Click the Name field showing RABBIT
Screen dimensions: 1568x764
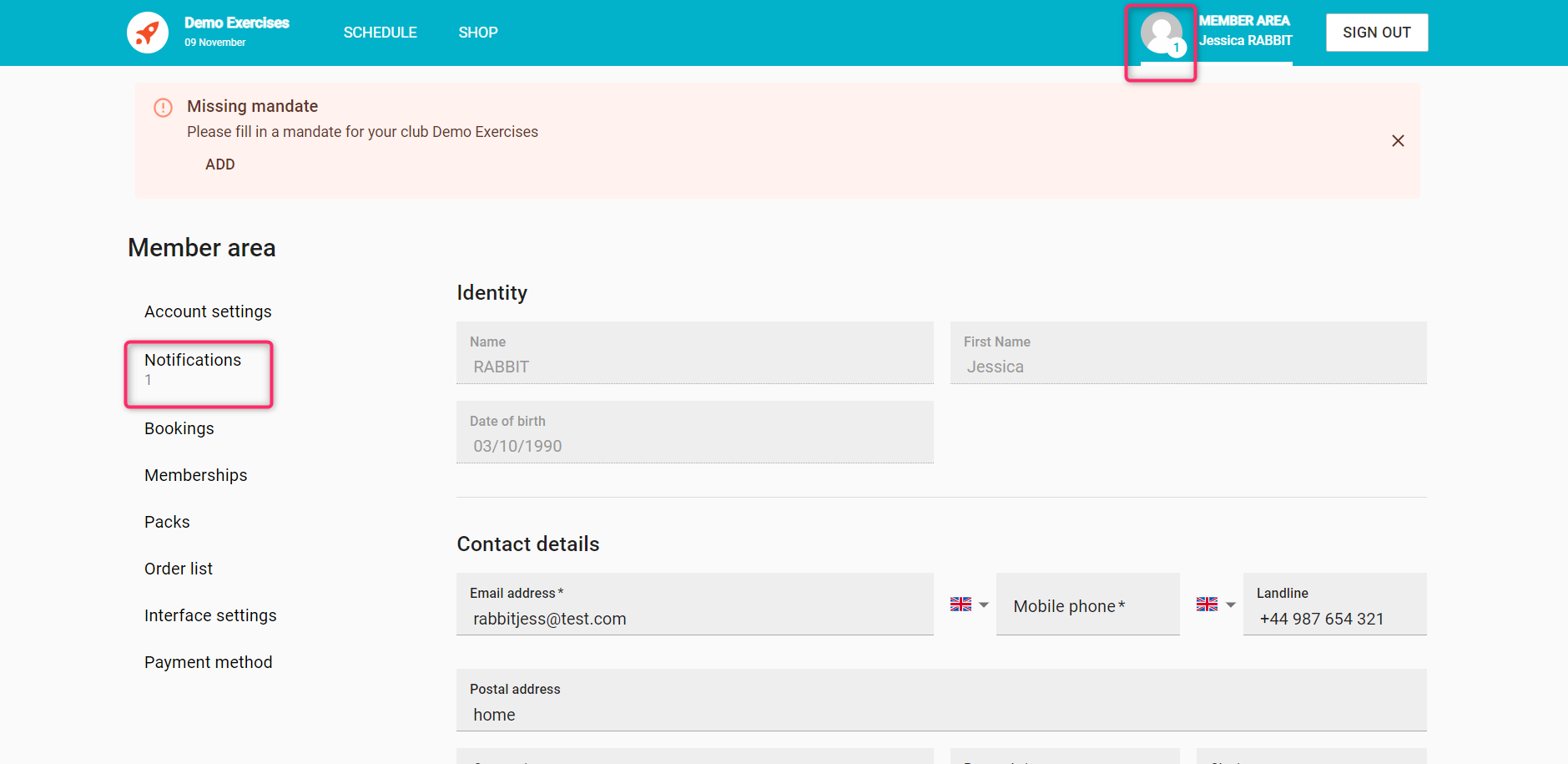[694, 353]
